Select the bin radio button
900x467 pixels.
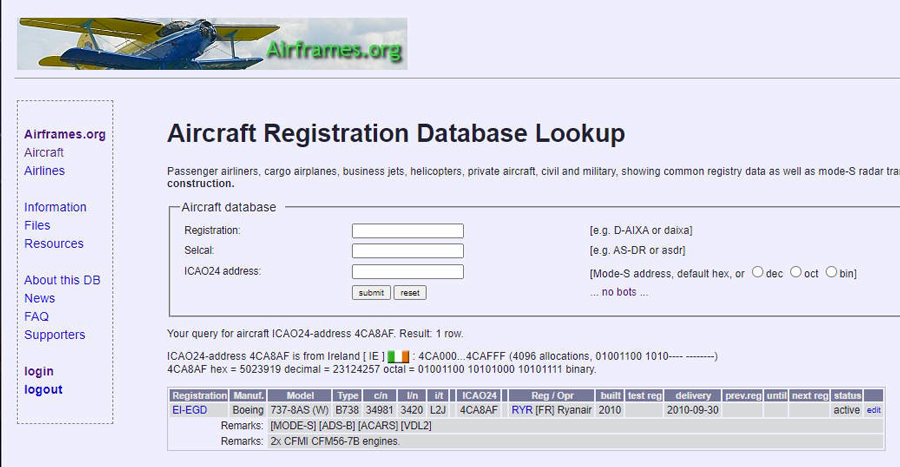click(831, 272)
